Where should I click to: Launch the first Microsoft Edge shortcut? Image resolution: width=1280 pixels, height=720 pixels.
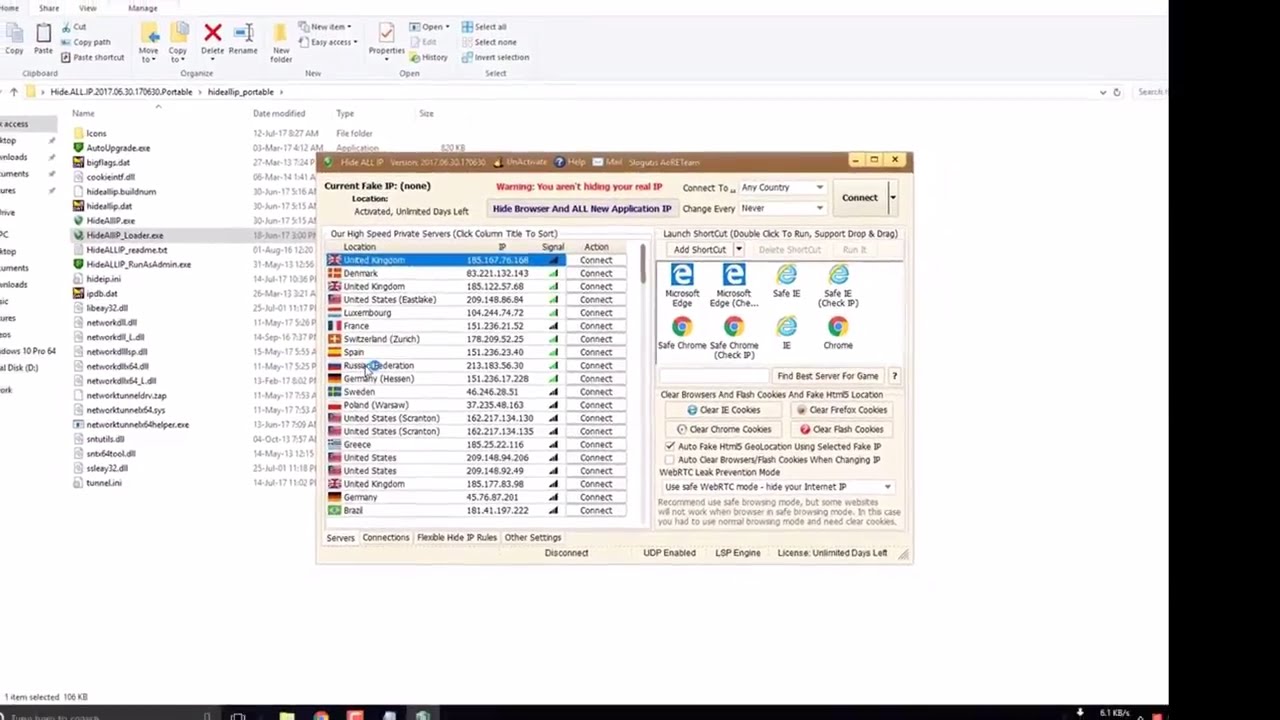[682, 285]
